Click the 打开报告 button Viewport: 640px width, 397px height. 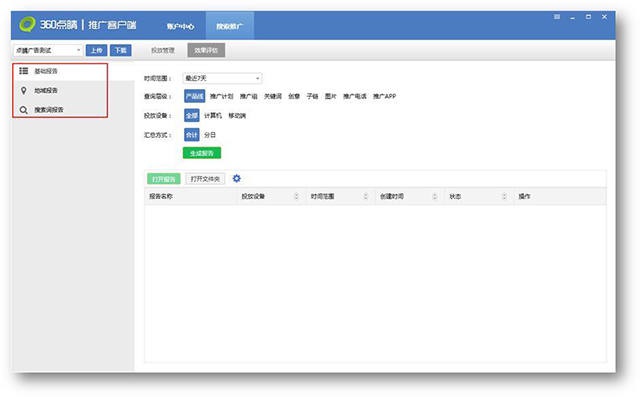pos(164,179)
